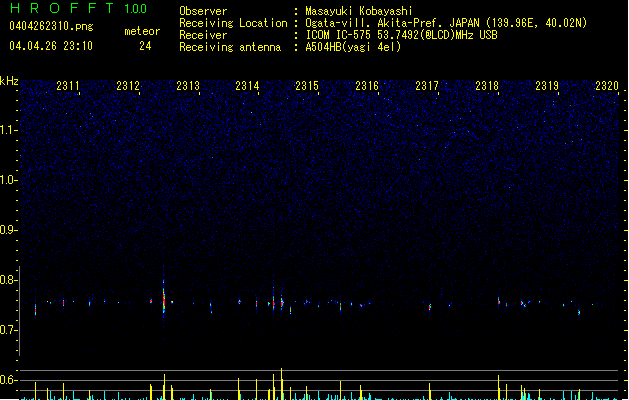Click the 2317 time axis marker
629x400 pixels.
pos(427,86)
